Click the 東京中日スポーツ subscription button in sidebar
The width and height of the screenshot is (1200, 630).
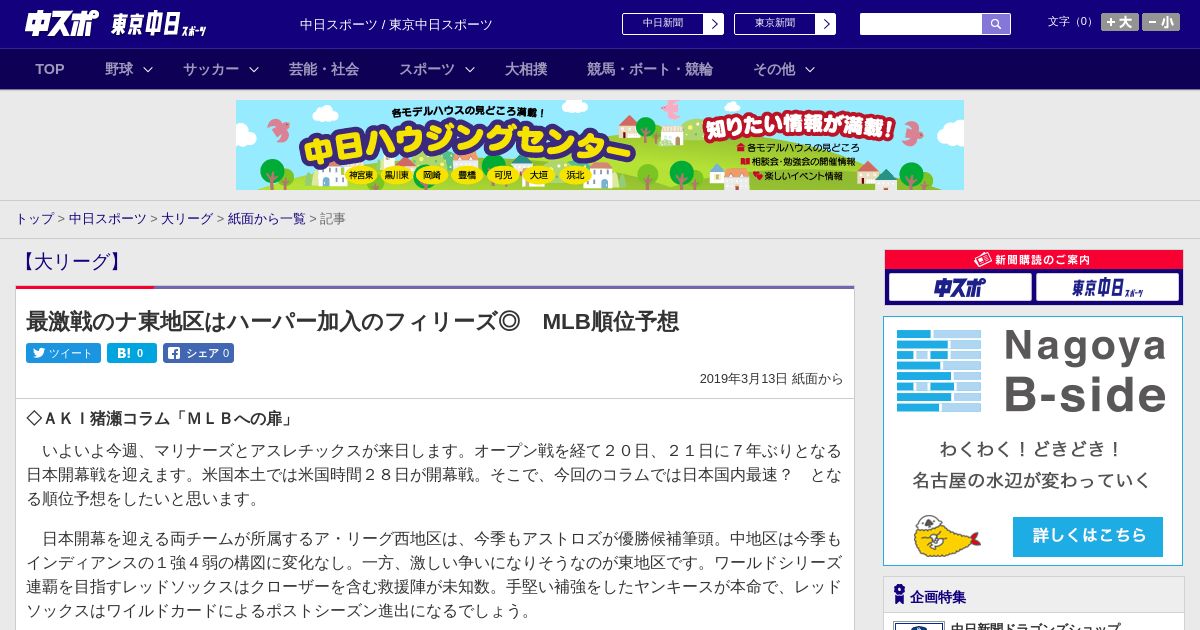coord(1107,288)
